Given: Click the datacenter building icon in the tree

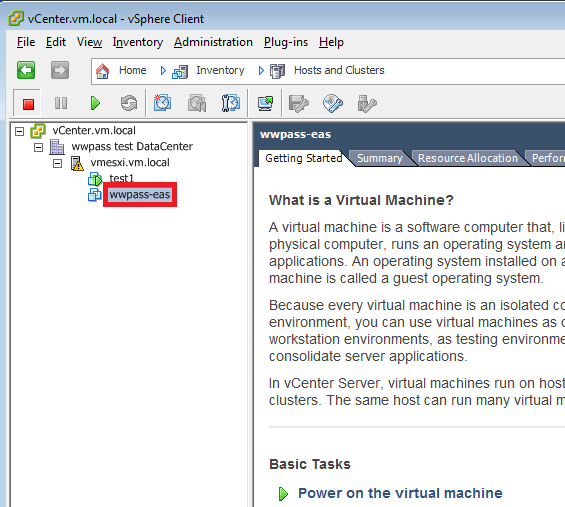Looking at the screenshot, I should pyautogui.click(x=57, y=147).
